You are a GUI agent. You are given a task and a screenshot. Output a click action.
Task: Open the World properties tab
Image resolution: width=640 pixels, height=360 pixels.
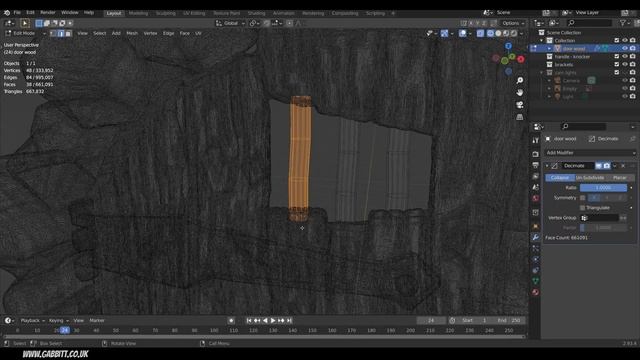pos(536,198)
